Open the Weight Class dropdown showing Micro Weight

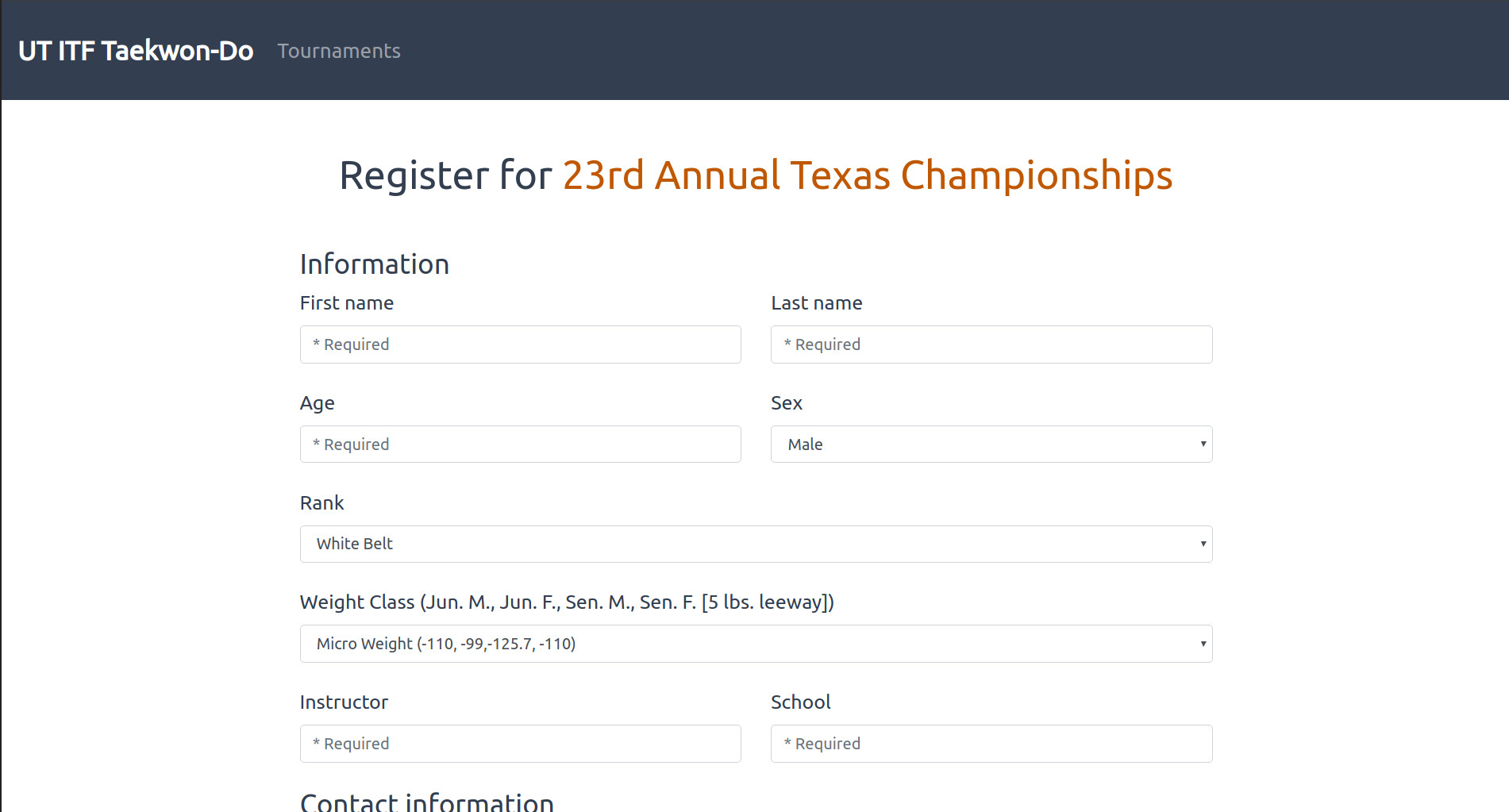[756, 644]
